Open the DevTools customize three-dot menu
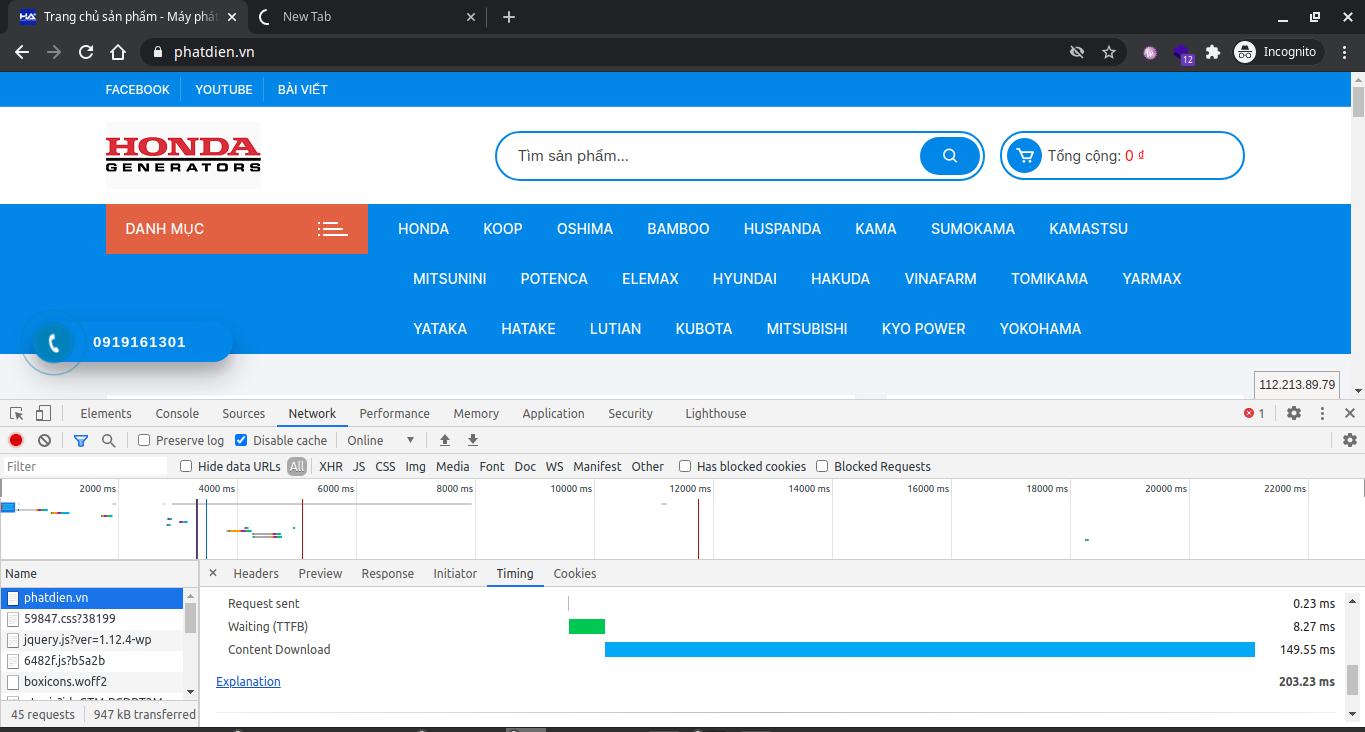 (x=1322, y=413)
